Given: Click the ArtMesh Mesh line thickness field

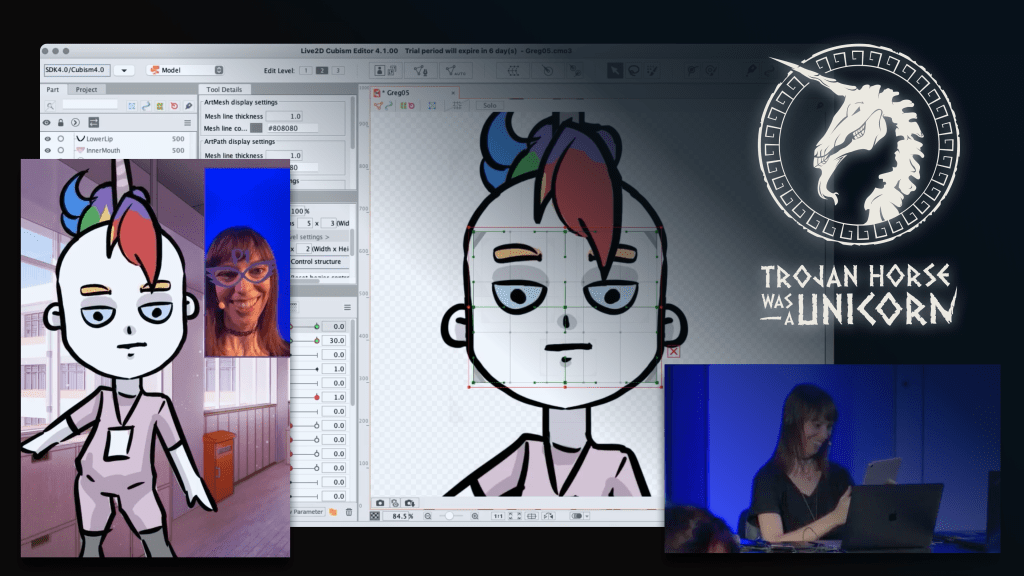Looking at the screenshot, I should click(285, 116).
